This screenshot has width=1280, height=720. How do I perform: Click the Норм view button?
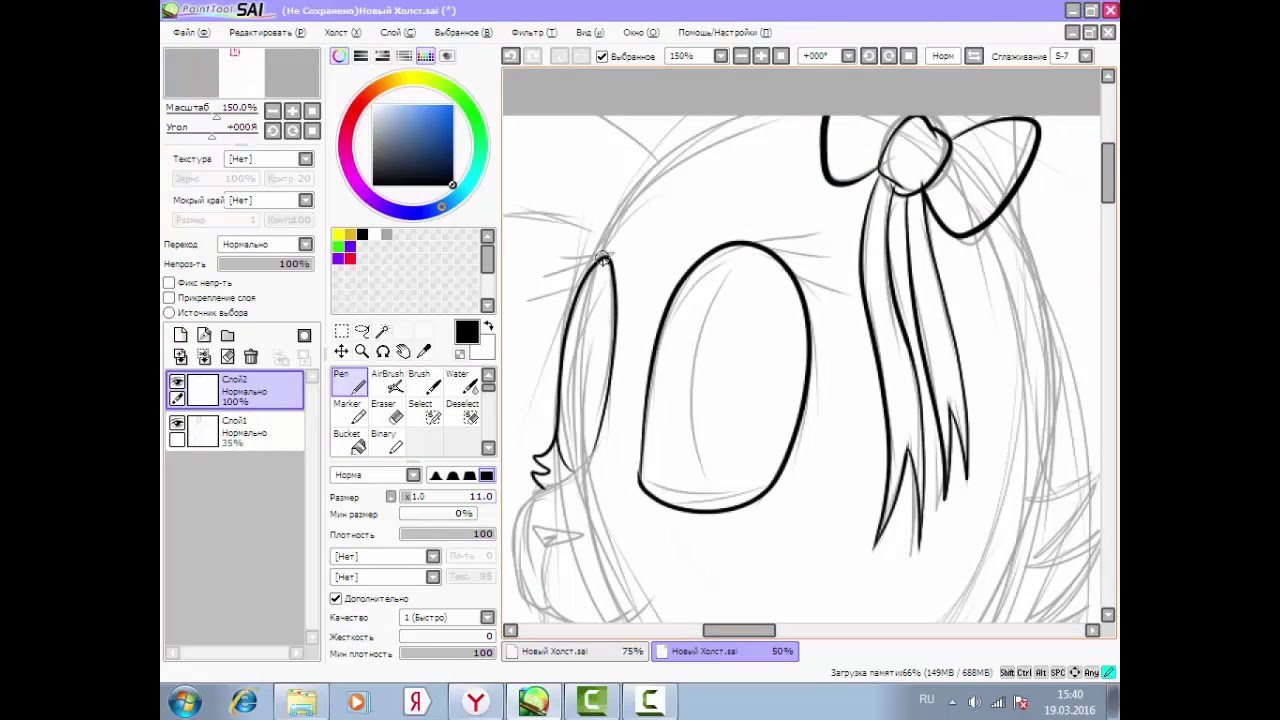tap(943, 56)
